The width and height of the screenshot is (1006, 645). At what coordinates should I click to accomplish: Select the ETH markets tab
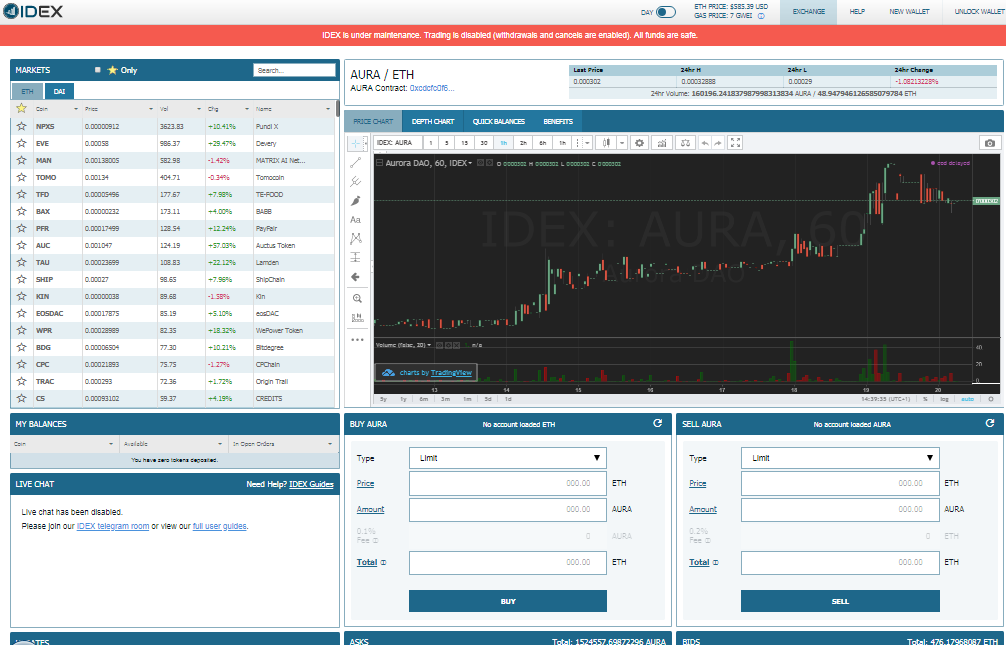point(28,91)
